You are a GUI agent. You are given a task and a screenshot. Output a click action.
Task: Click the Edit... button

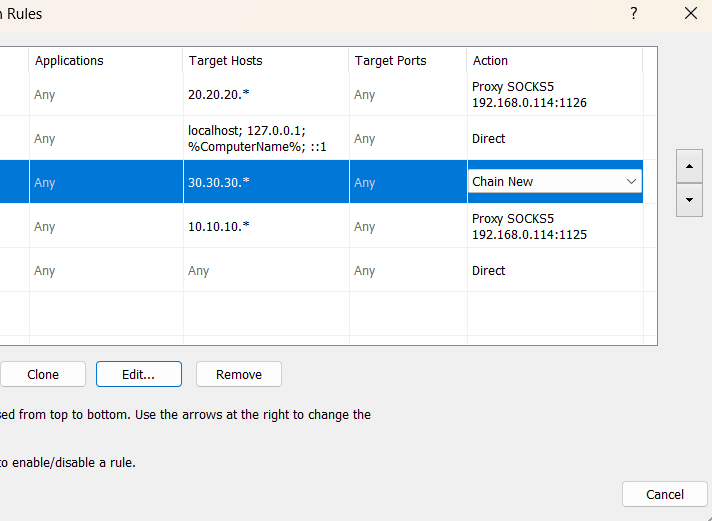pyautogui.click(x=138, y=375)
